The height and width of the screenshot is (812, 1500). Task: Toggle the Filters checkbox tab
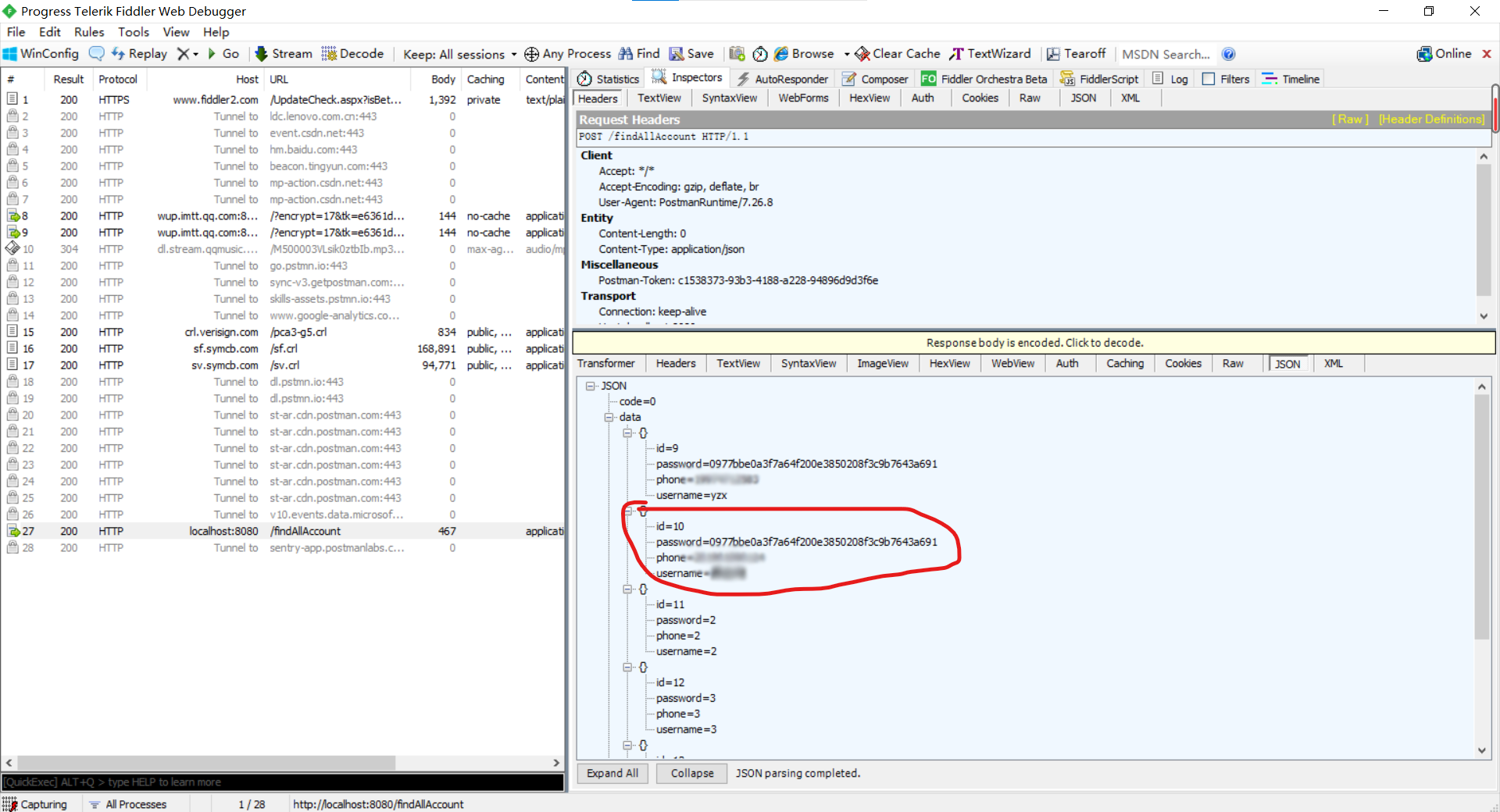tap(1226, 79)
